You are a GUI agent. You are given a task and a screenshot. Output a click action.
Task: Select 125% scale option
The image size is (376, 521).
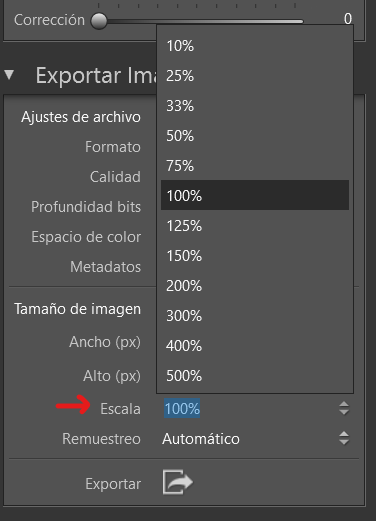click(x=255, y=226)
